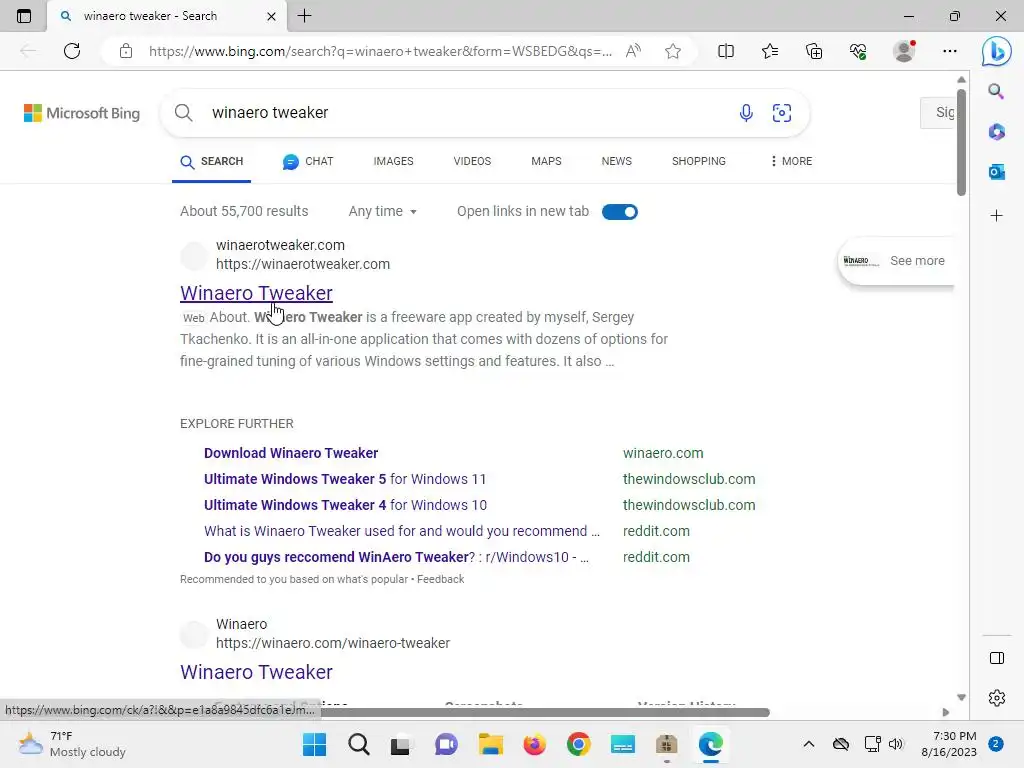This screenshot has height=768, width=1024.
Task: Expand the Any time filter dropdown
Action: pos(383,212)
